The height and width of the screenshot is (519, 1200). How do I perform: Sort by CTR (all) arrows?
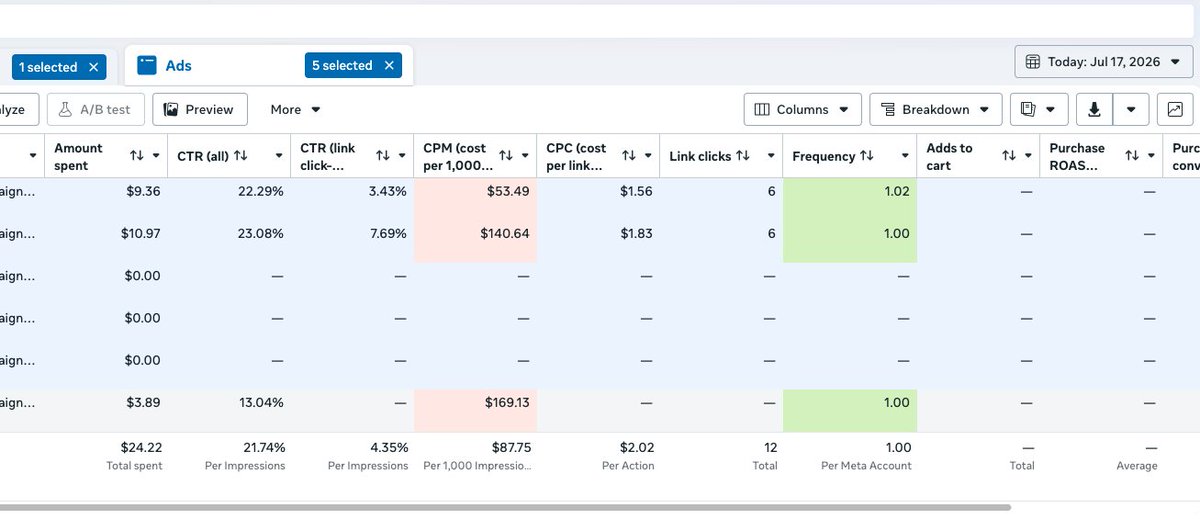(240, 156)
